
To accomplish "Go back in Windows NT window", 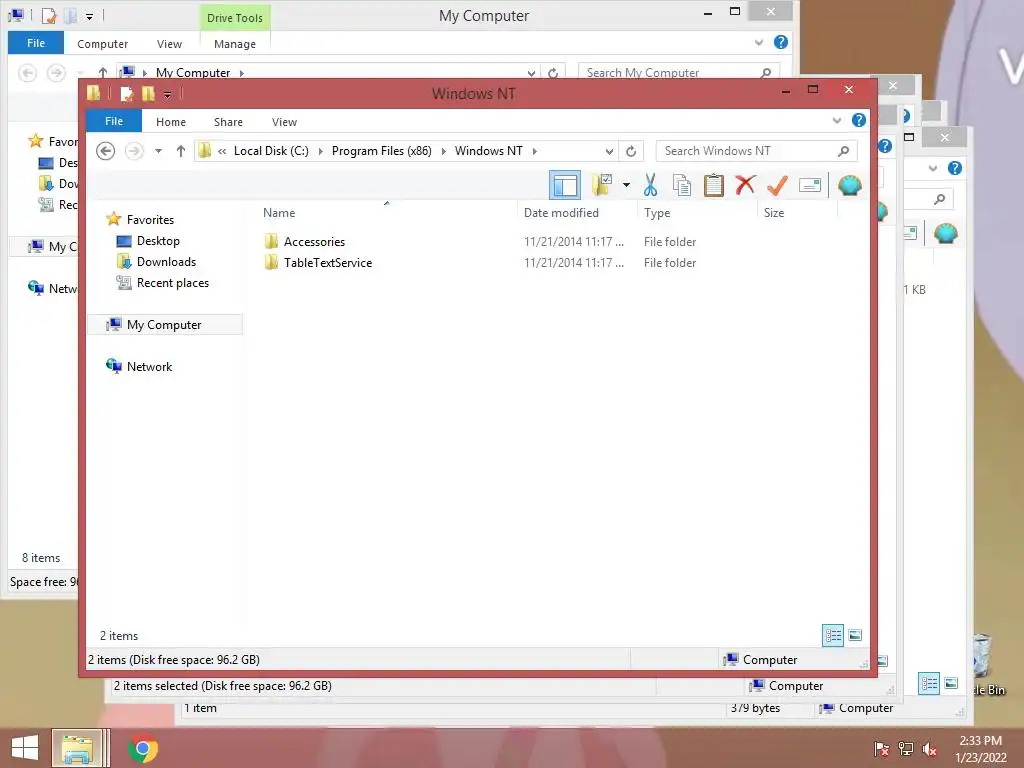I will point(105,151).
